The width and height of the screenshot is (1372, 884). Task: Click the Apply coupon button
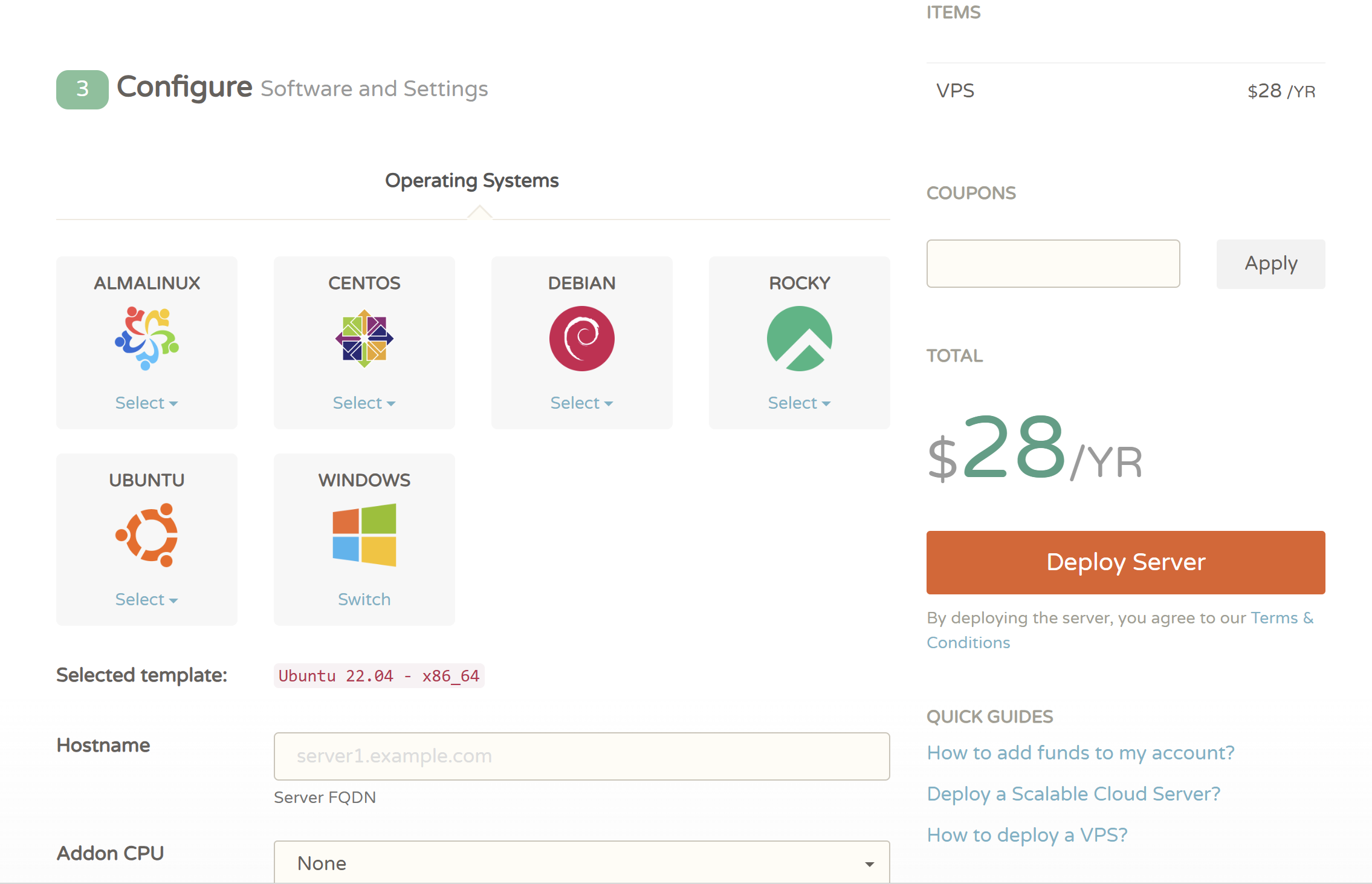point(1271,264)
